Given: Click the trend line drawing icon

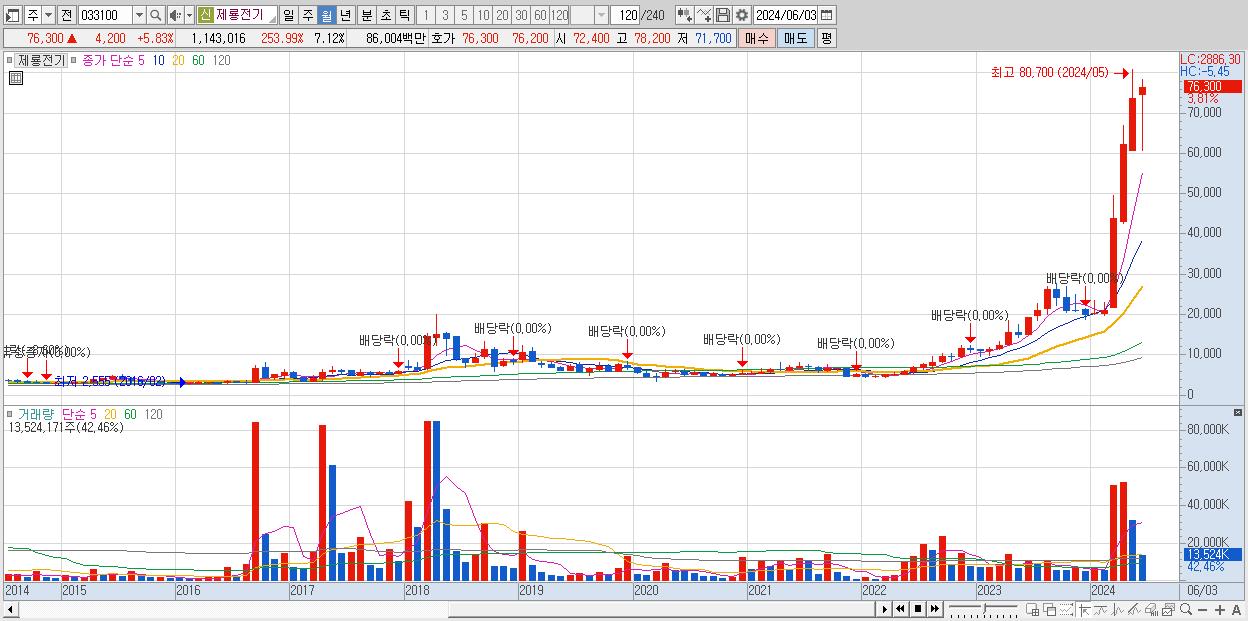Looking at the screenshot, I should pyautogui.click(x=1101, y=609).
